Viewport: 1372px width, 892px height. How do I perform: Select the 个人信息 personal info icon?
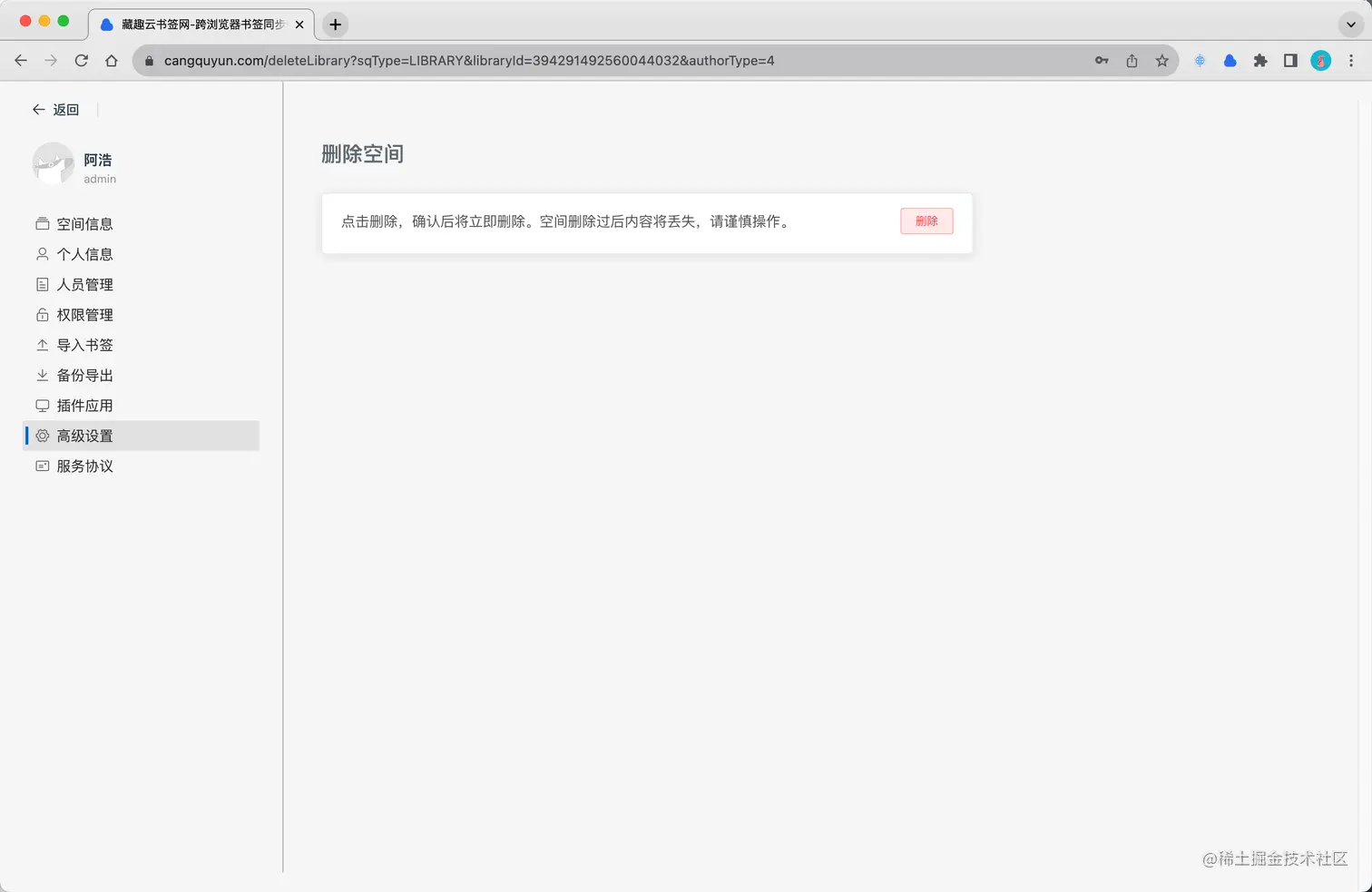pos(42,254)
